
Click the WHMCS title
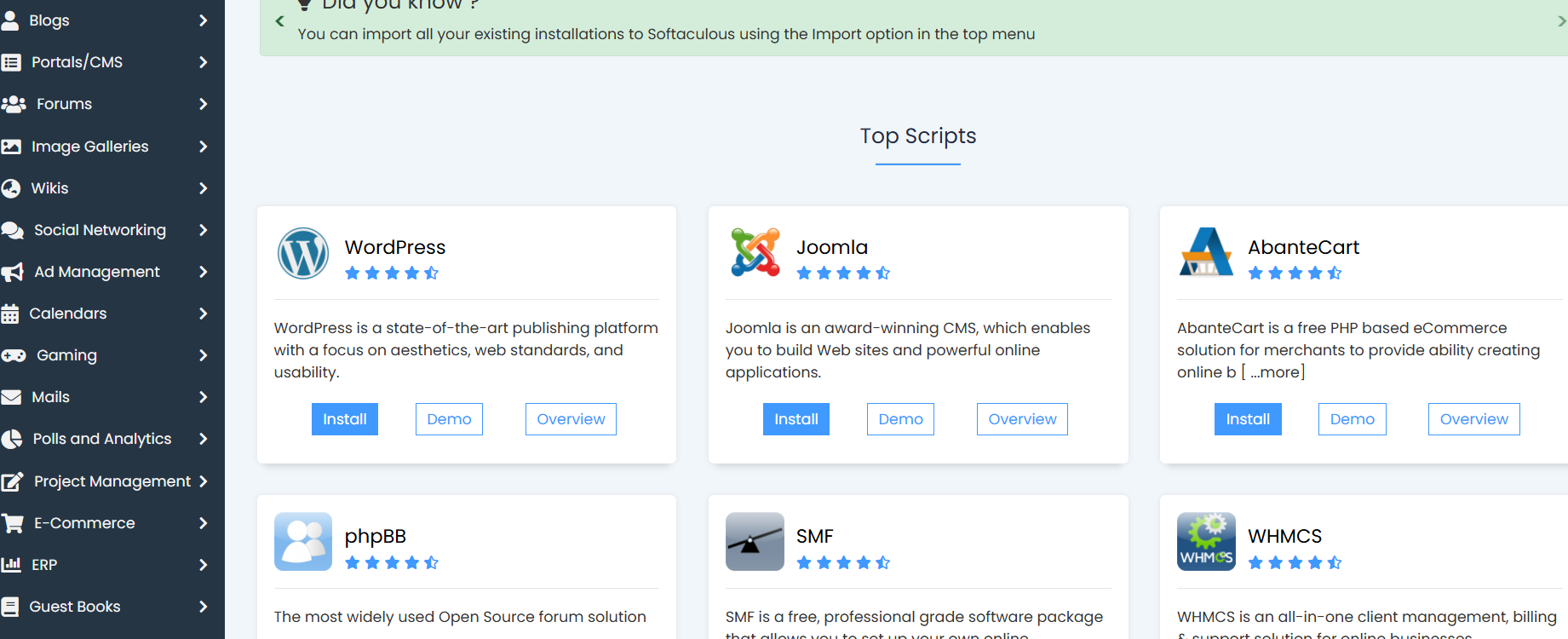click(1285, 536)
